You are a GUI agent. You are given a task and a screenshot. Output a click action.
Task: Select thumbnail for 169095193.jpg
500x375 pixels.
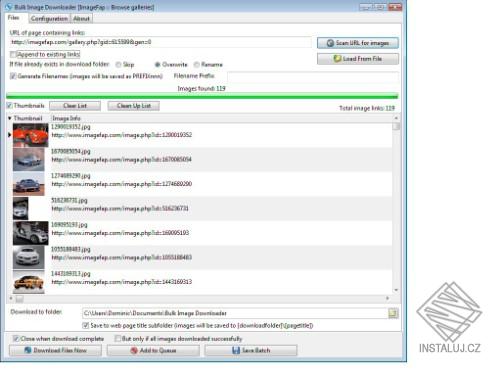pyautogui.click(x=30, y=233)
